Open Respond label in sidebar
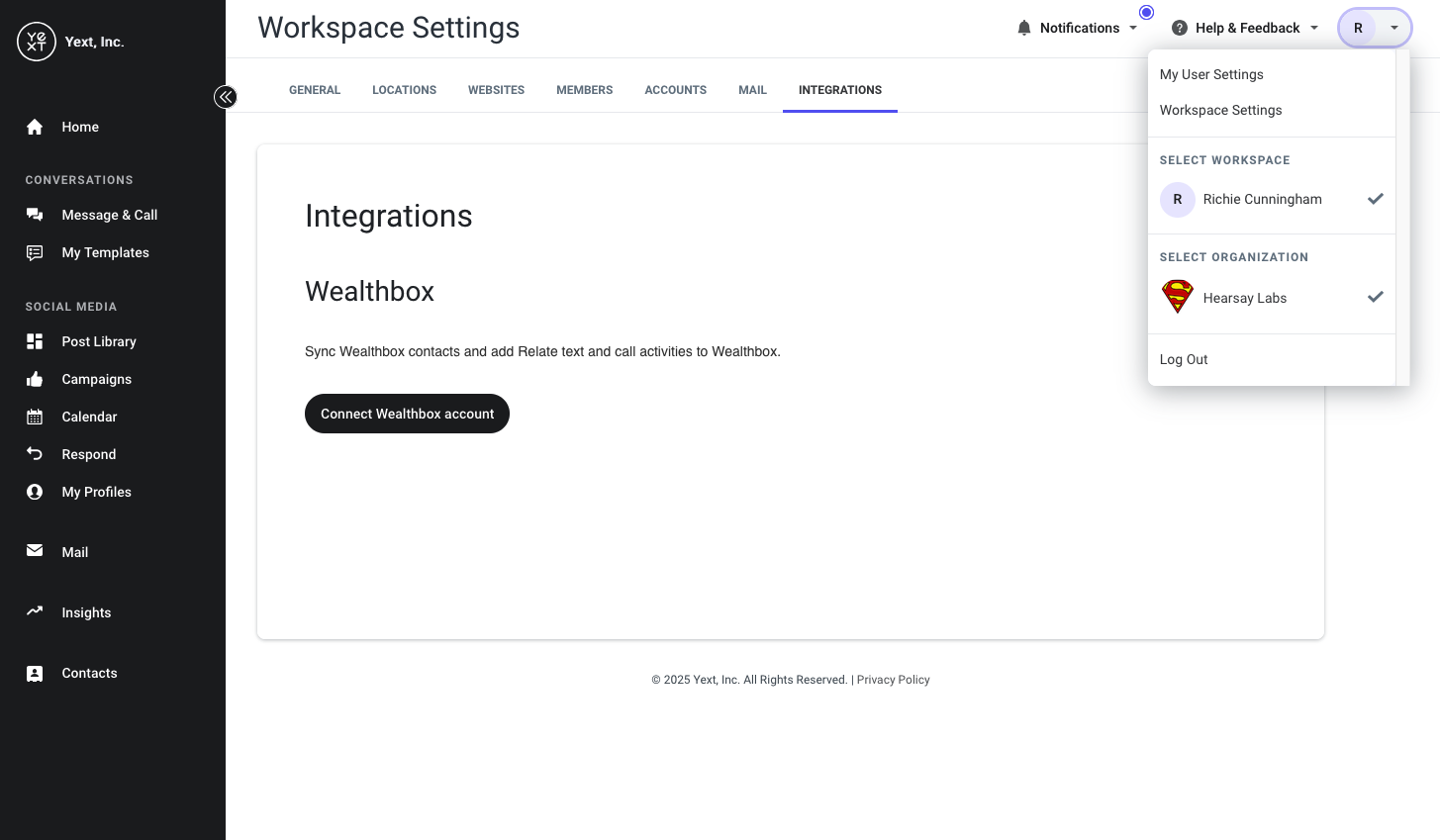Viewport: 1440px width, 840px height. pos(89,454)
